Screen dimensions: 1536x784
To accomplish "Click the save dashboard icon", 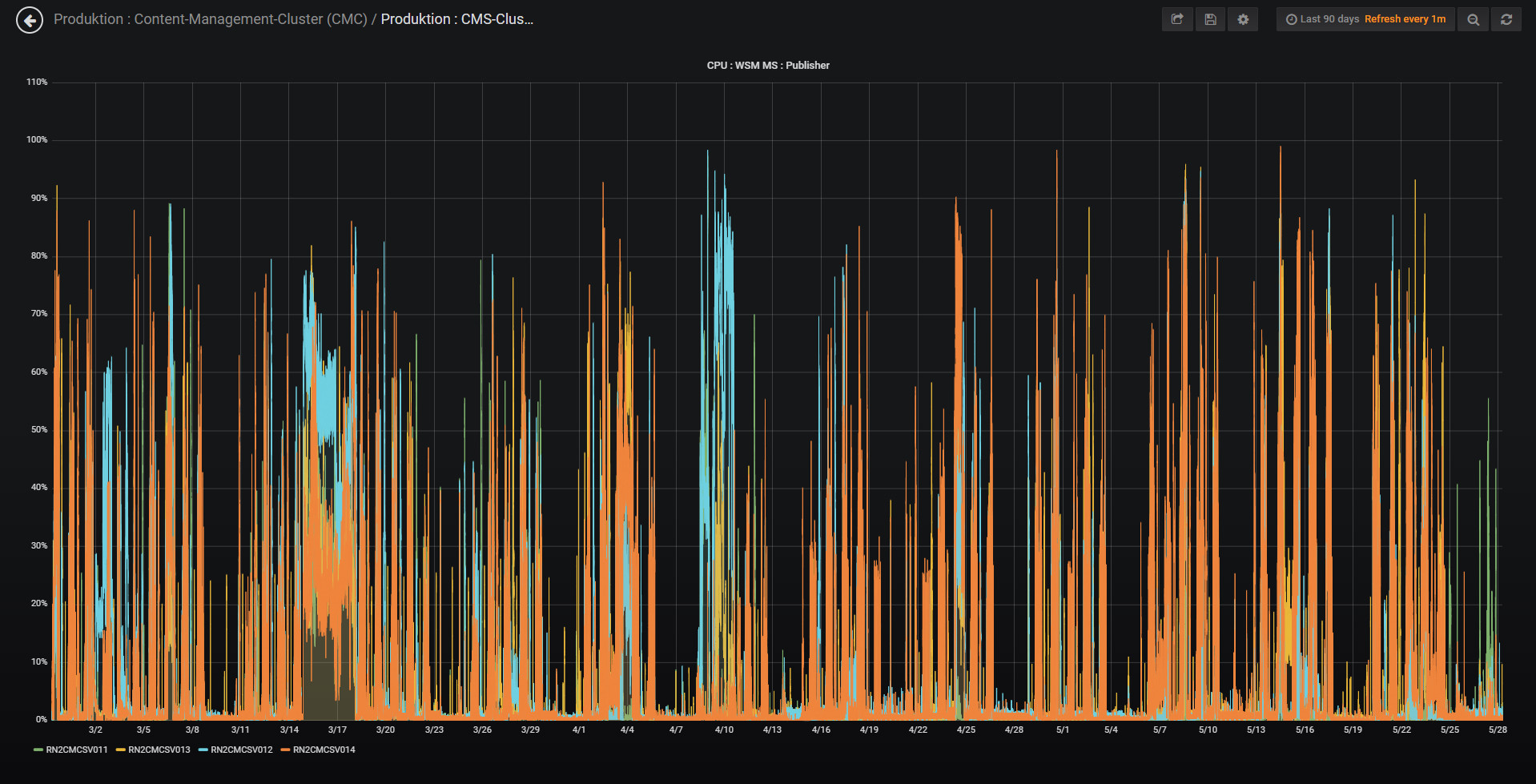I will click(x=1210, y=19).
